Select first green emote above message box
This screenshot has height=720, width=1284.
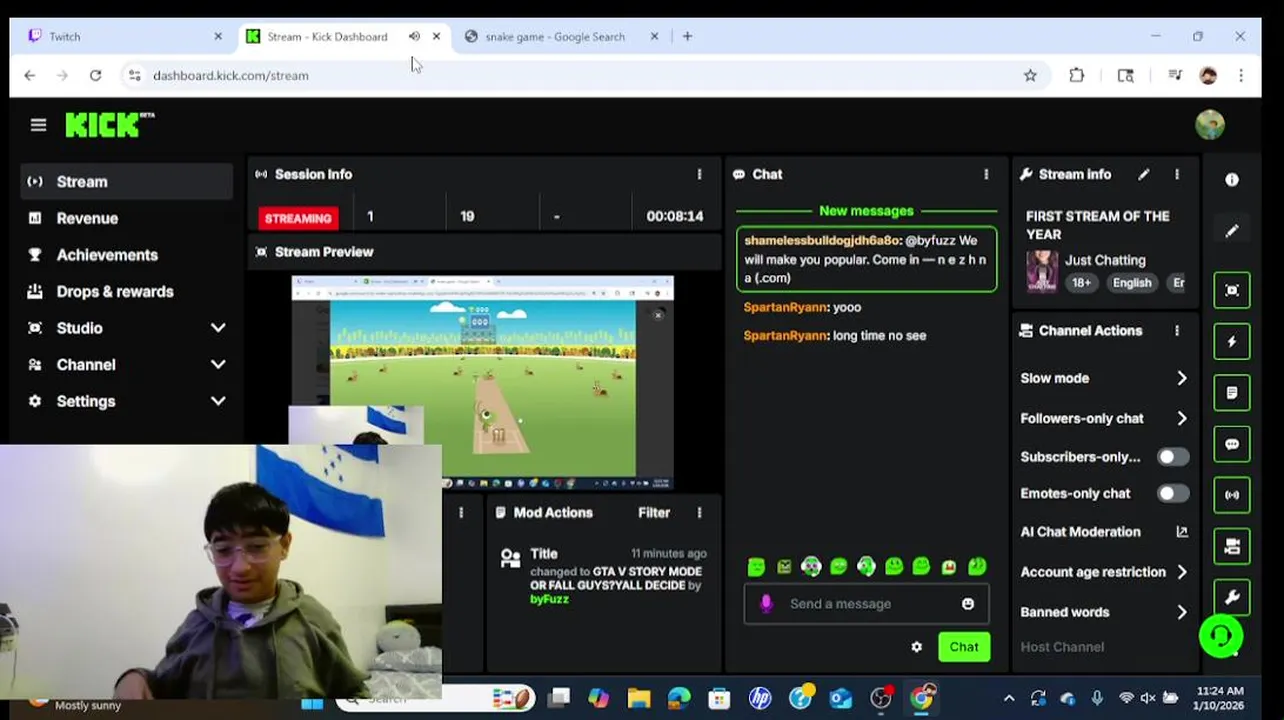tap(757, 567)
